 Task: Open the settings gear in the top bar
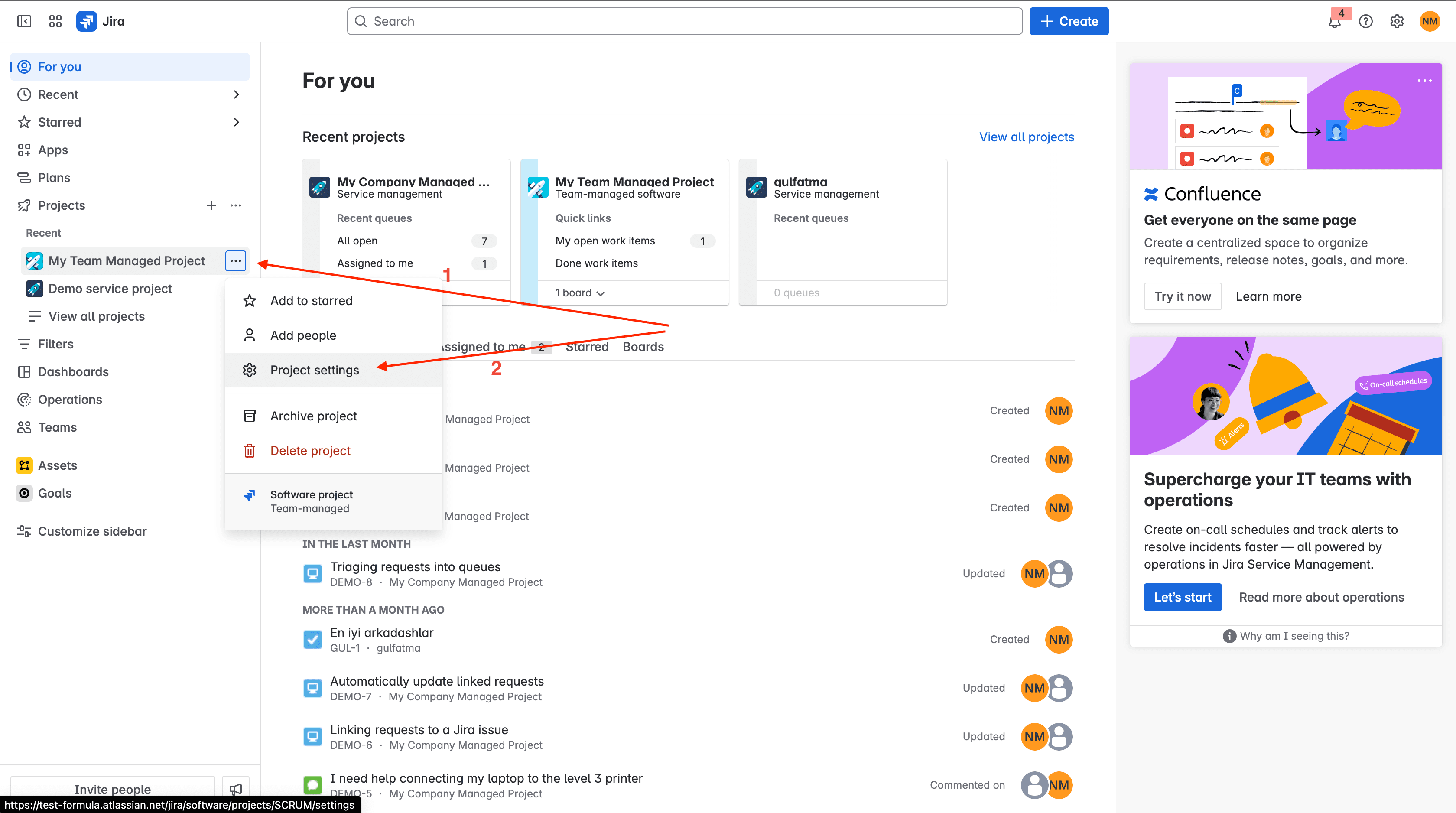click(1397, 22)
